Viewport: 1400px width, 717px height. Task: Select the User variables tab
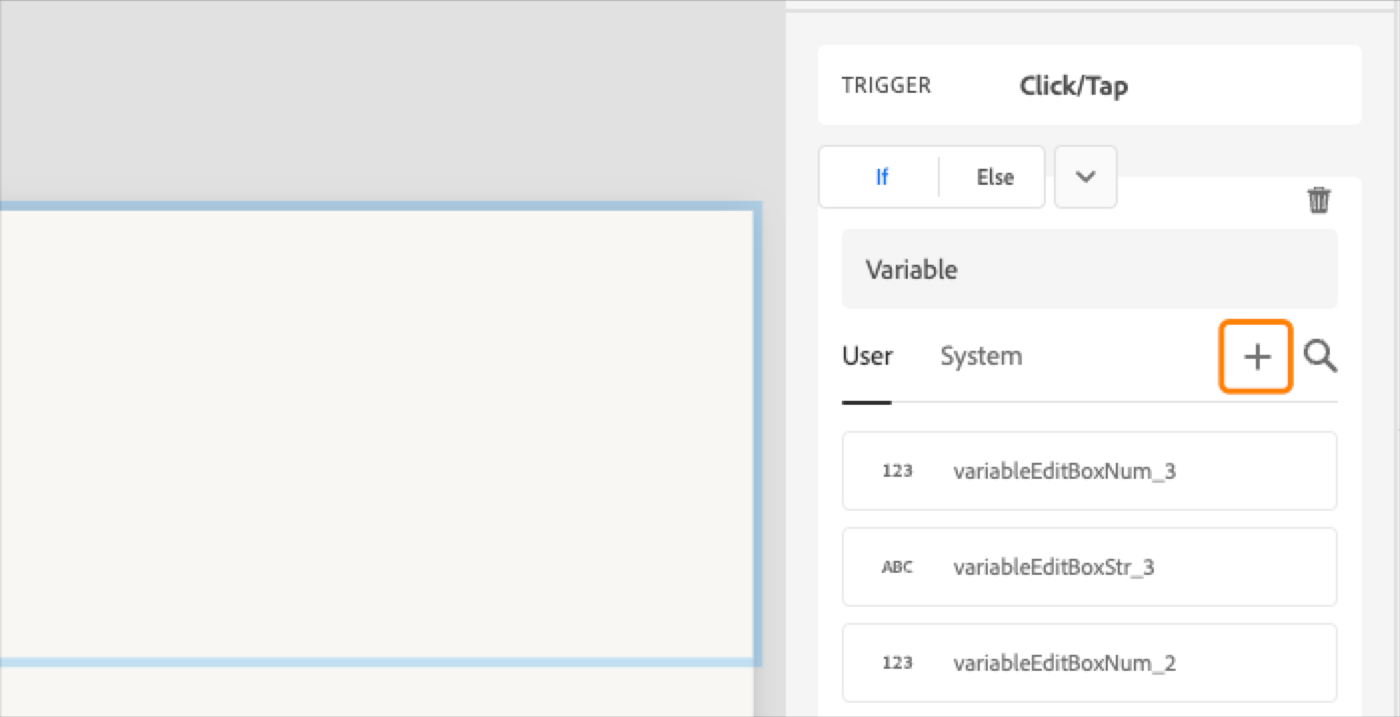867,356
